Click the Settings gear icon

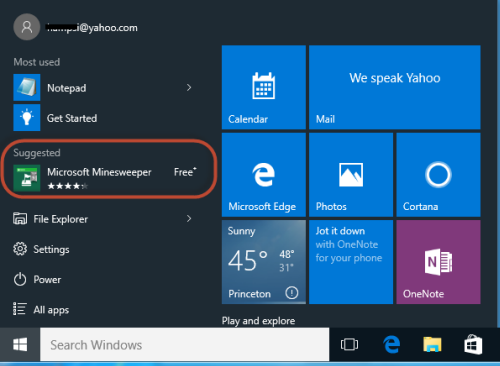20,249
